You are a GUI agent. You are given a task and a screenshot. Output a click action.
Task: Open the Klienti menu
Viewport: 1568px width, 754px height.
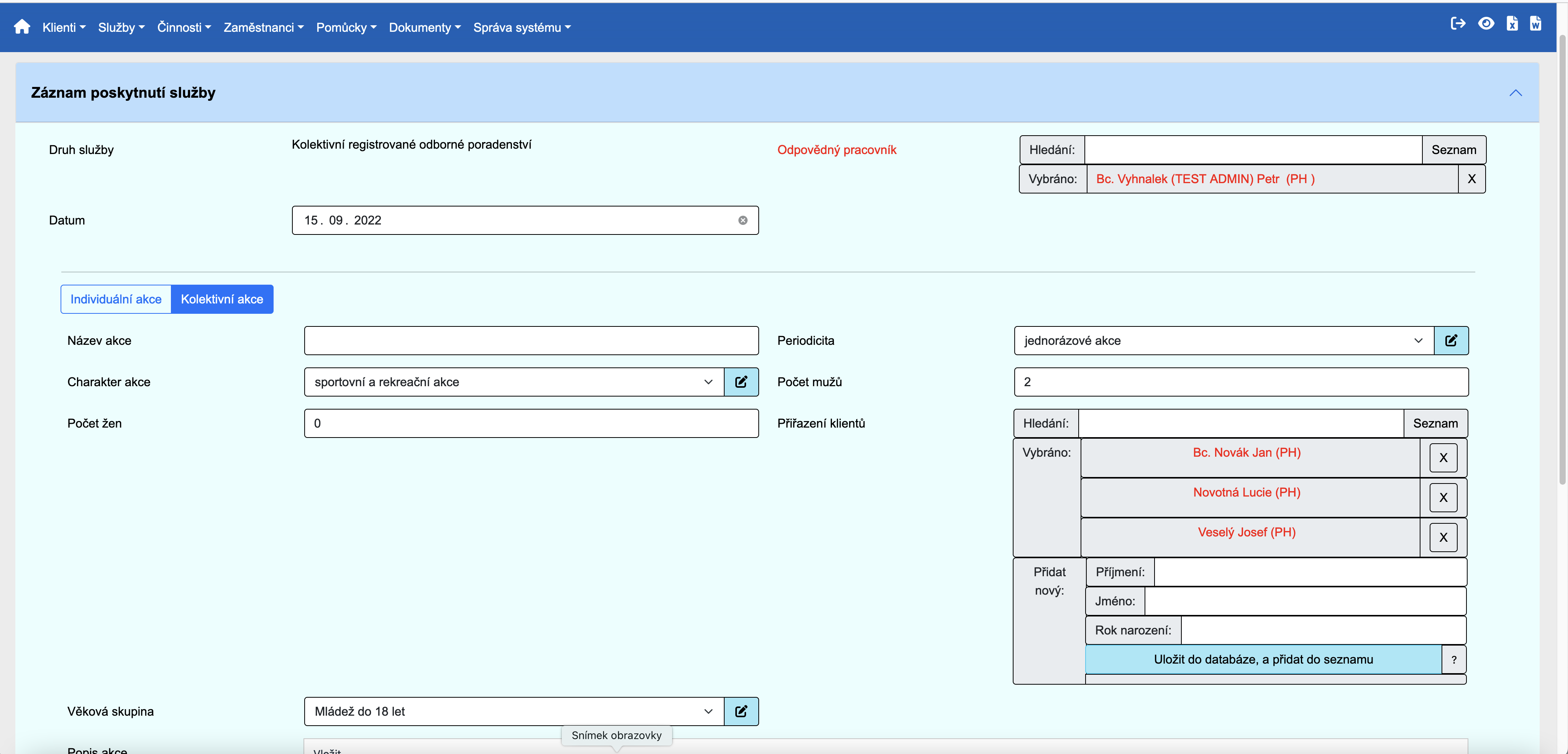click(x=64, y=27)
